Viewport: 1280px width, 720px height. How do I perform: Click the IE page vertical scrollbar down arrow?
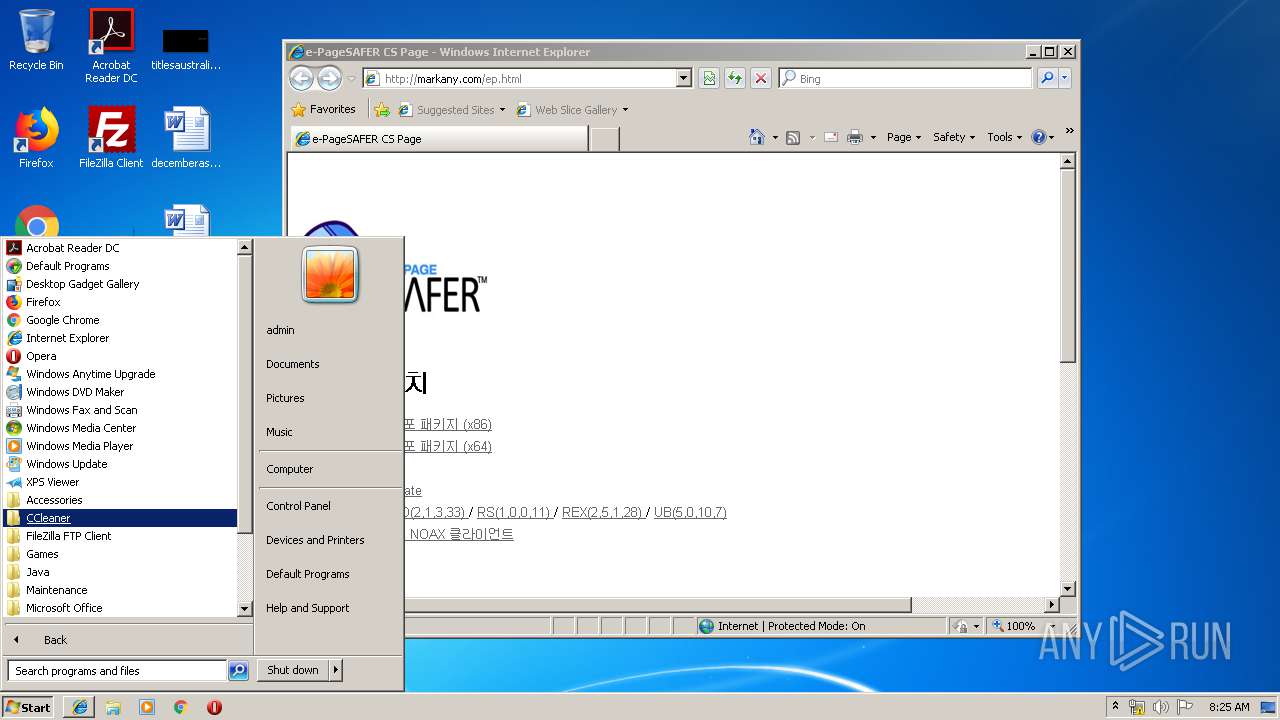click(1068, 589)
